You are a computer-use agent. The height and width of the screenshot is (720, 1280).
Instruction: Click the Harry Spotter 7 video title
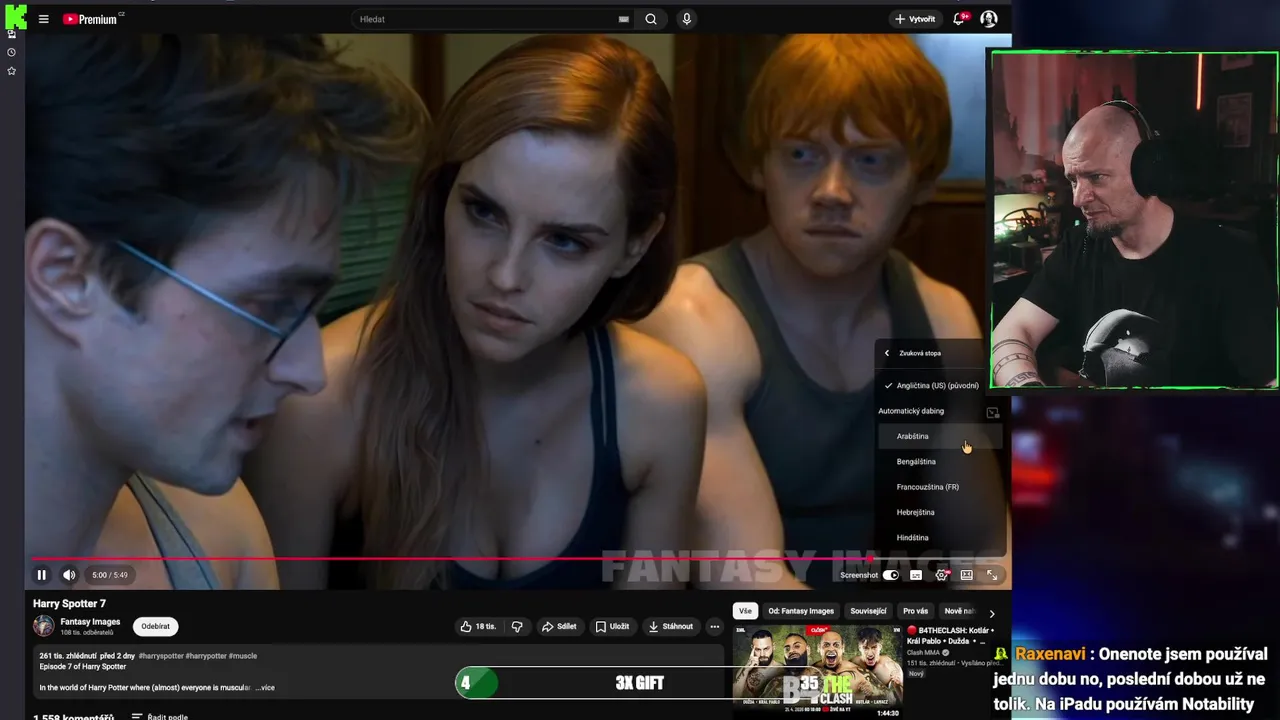(x=69, y=604)
